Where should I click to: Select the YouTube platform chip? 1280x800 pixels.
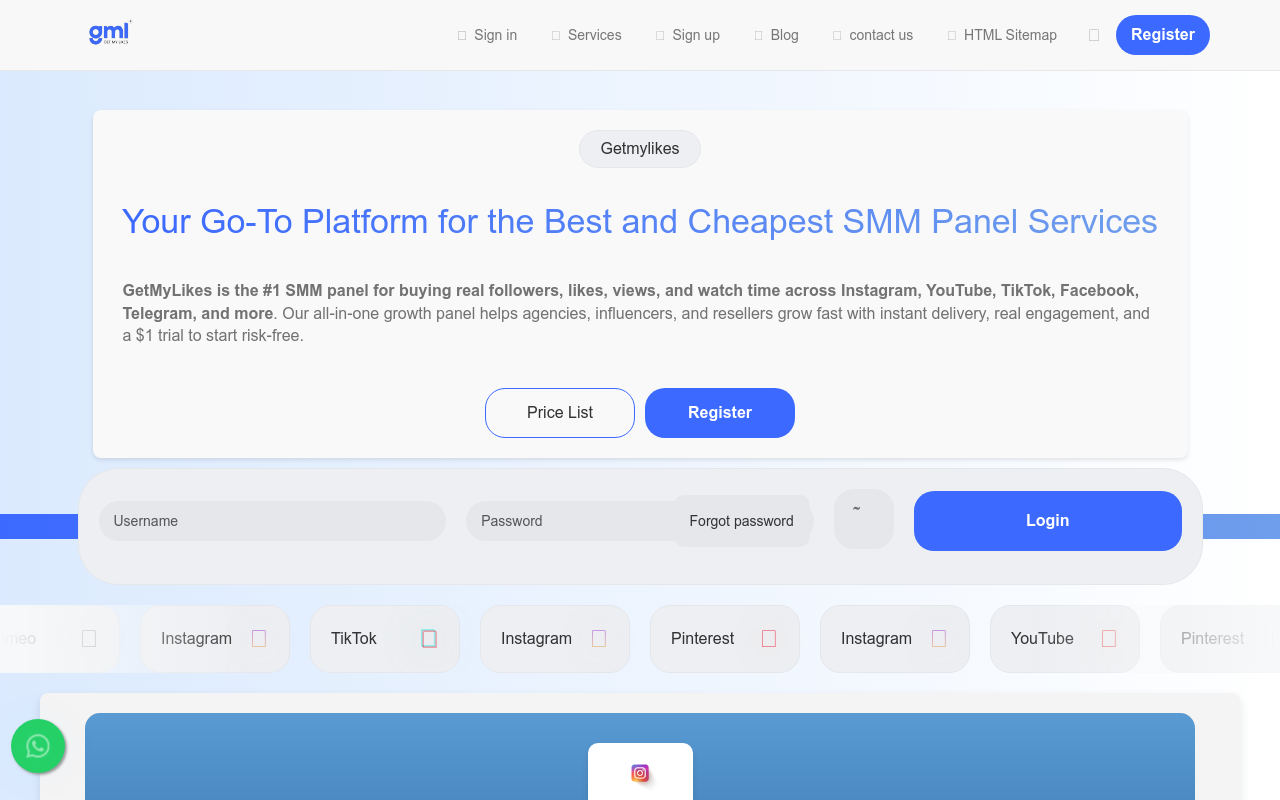(x=1065, y=639)
